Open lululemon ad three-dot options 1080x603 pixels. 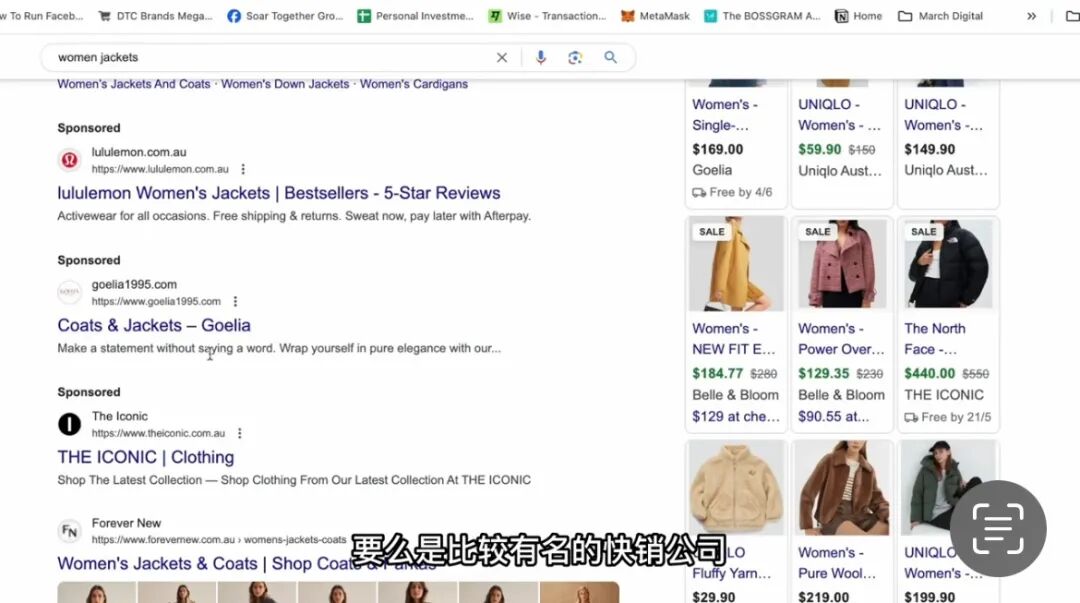(x=243, y=169)
